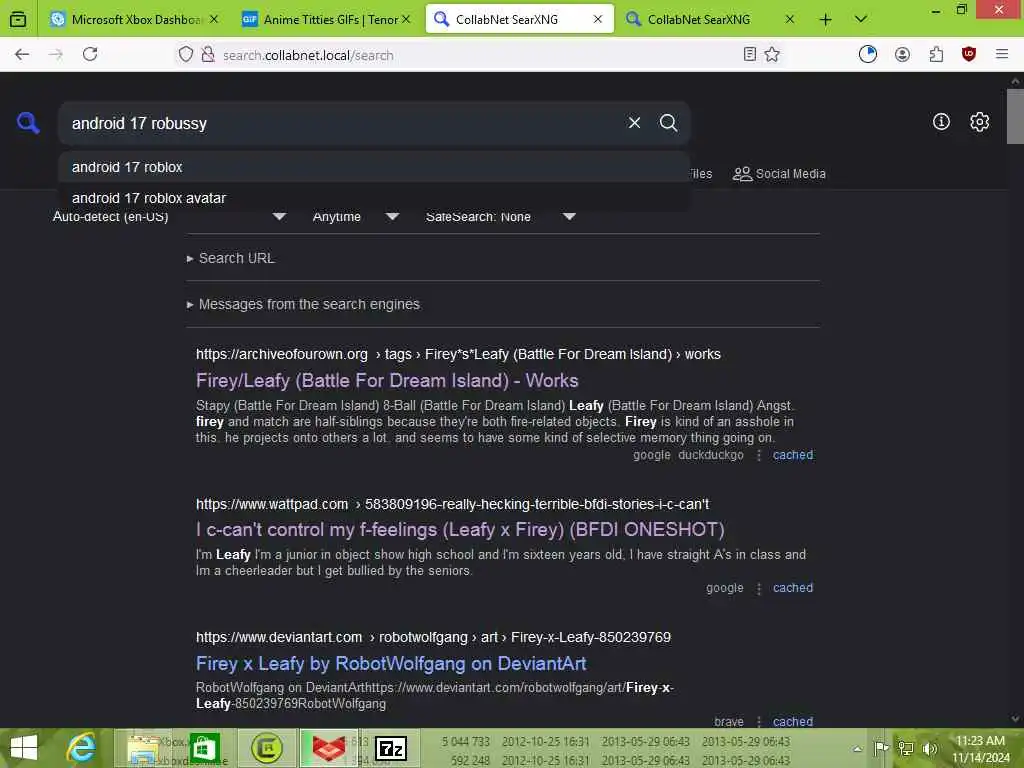Open cached link for deviantart result
Image resolution: width=1024 pixels, height=768 pixels.
(x=793, y=721)
